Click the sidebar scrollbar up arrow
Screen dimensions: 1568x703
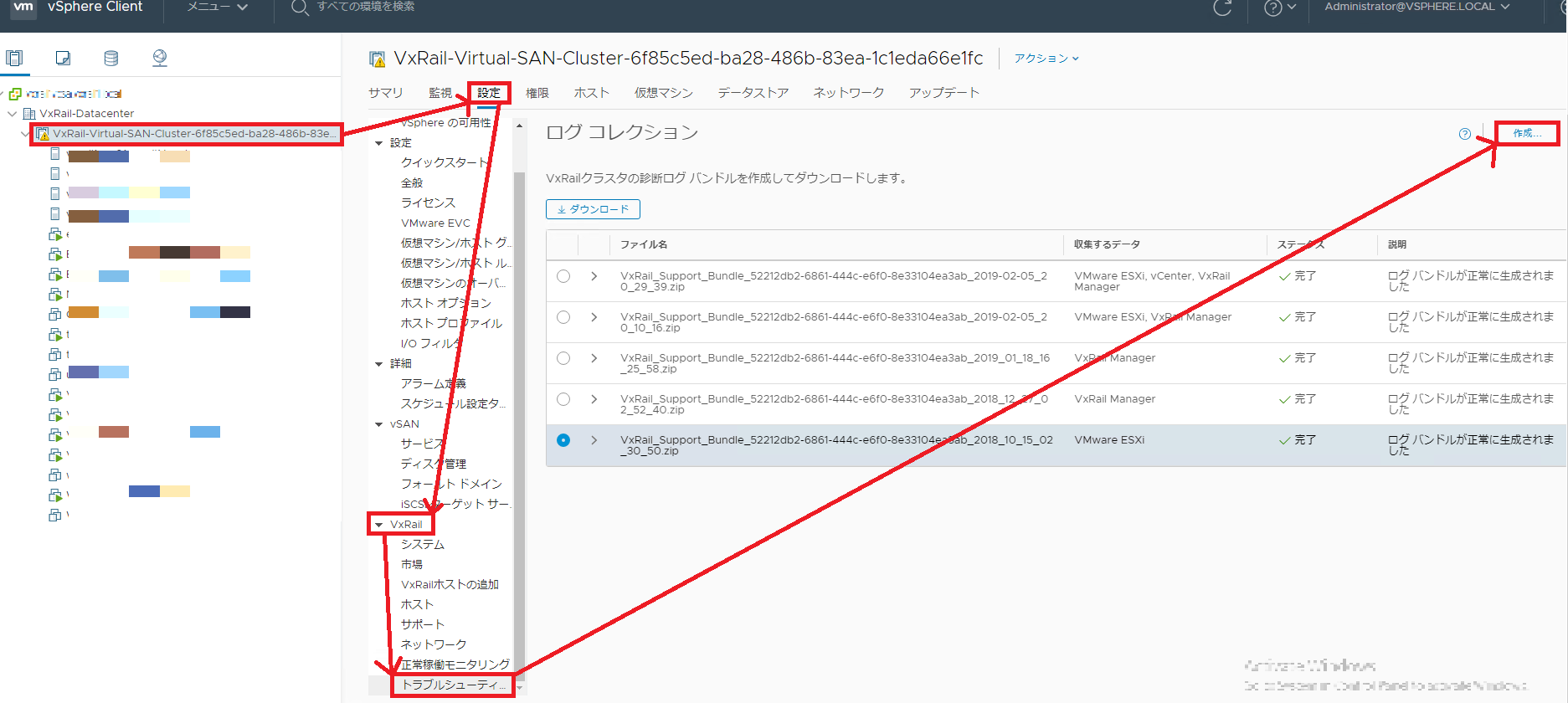[x=519, y=126]
